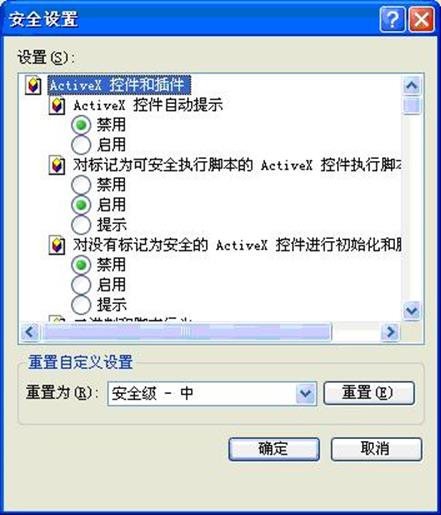Viewport: 441px width, 515px height.
Task: Confirm with the 确定 button
Action: [x=274, y=449]
